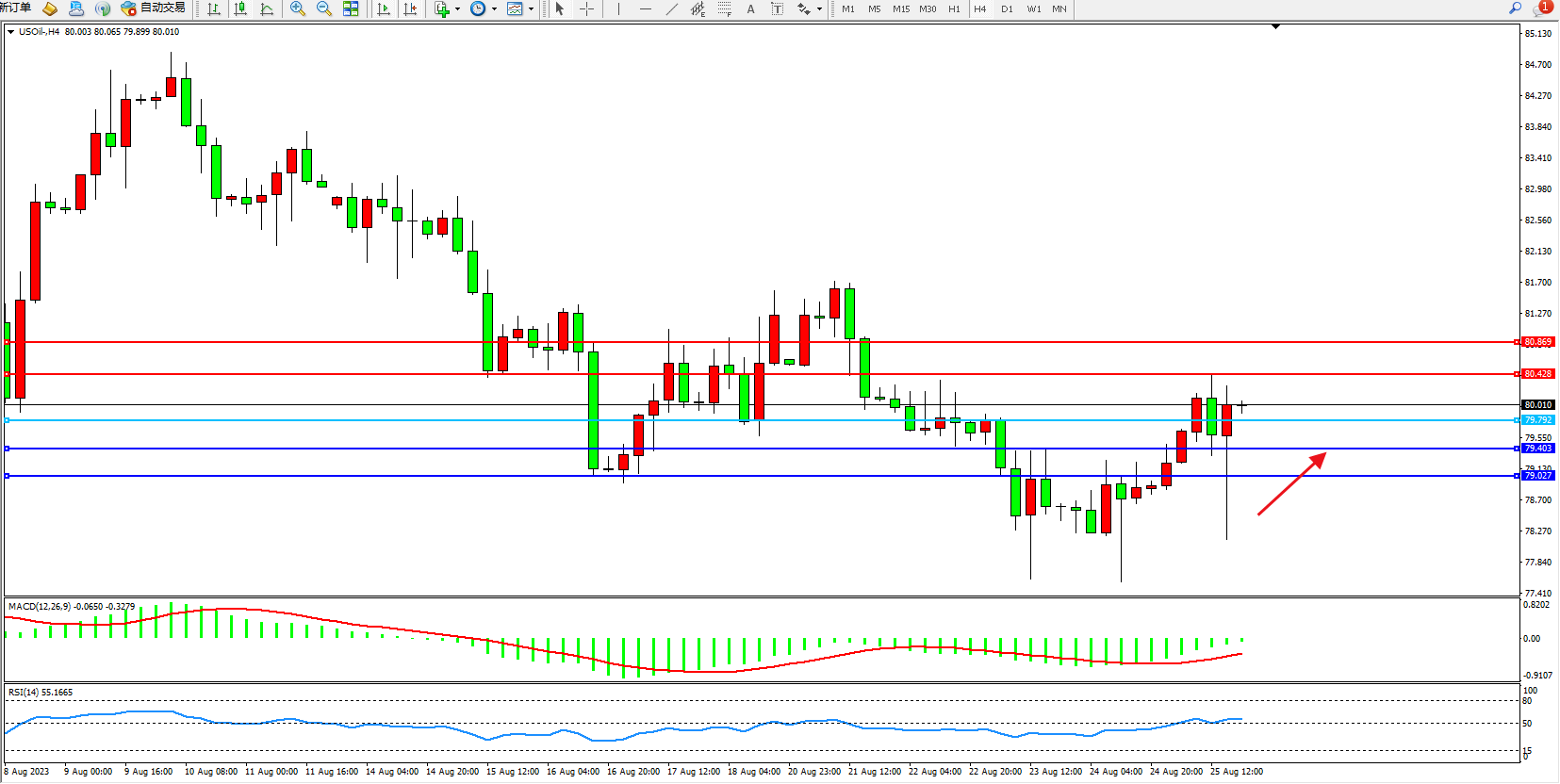Screen dimensions: 1560x784
Task: Pick the trendline drawing tool
Action: click(671, 9)
